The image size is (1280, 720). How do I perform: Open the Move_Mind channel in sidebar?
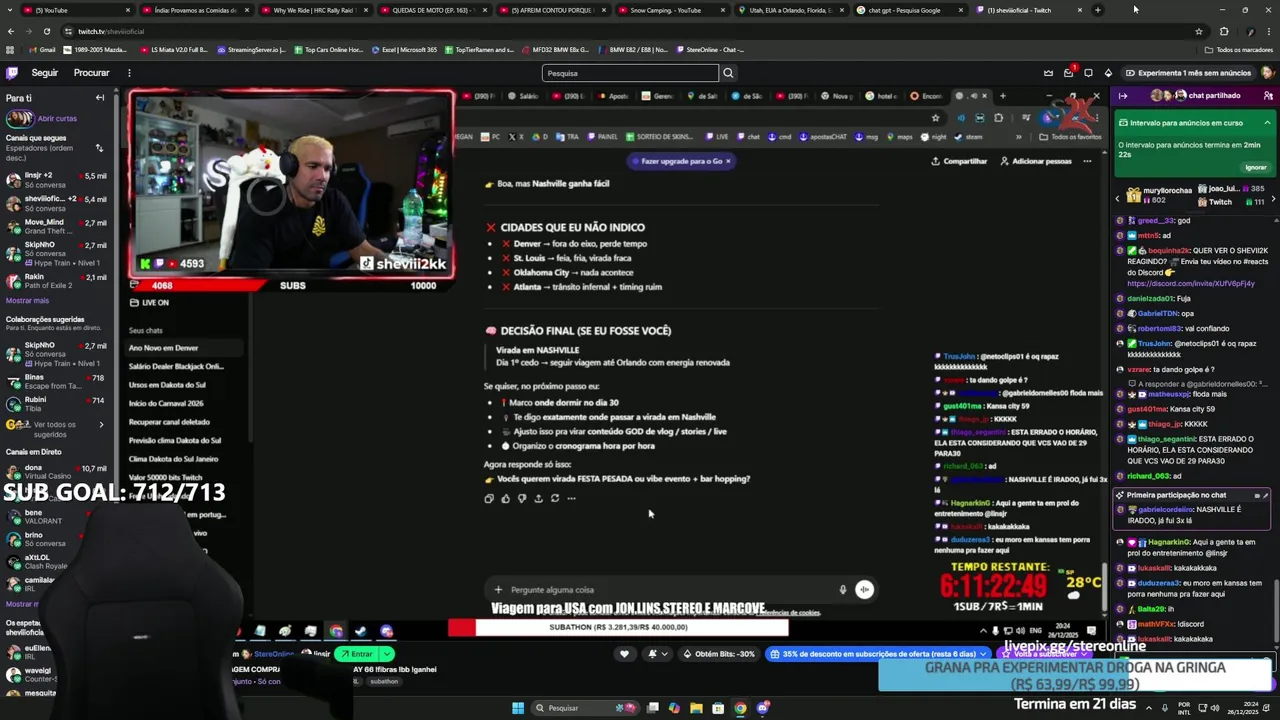pyautogui.click(x=56, y=226)
